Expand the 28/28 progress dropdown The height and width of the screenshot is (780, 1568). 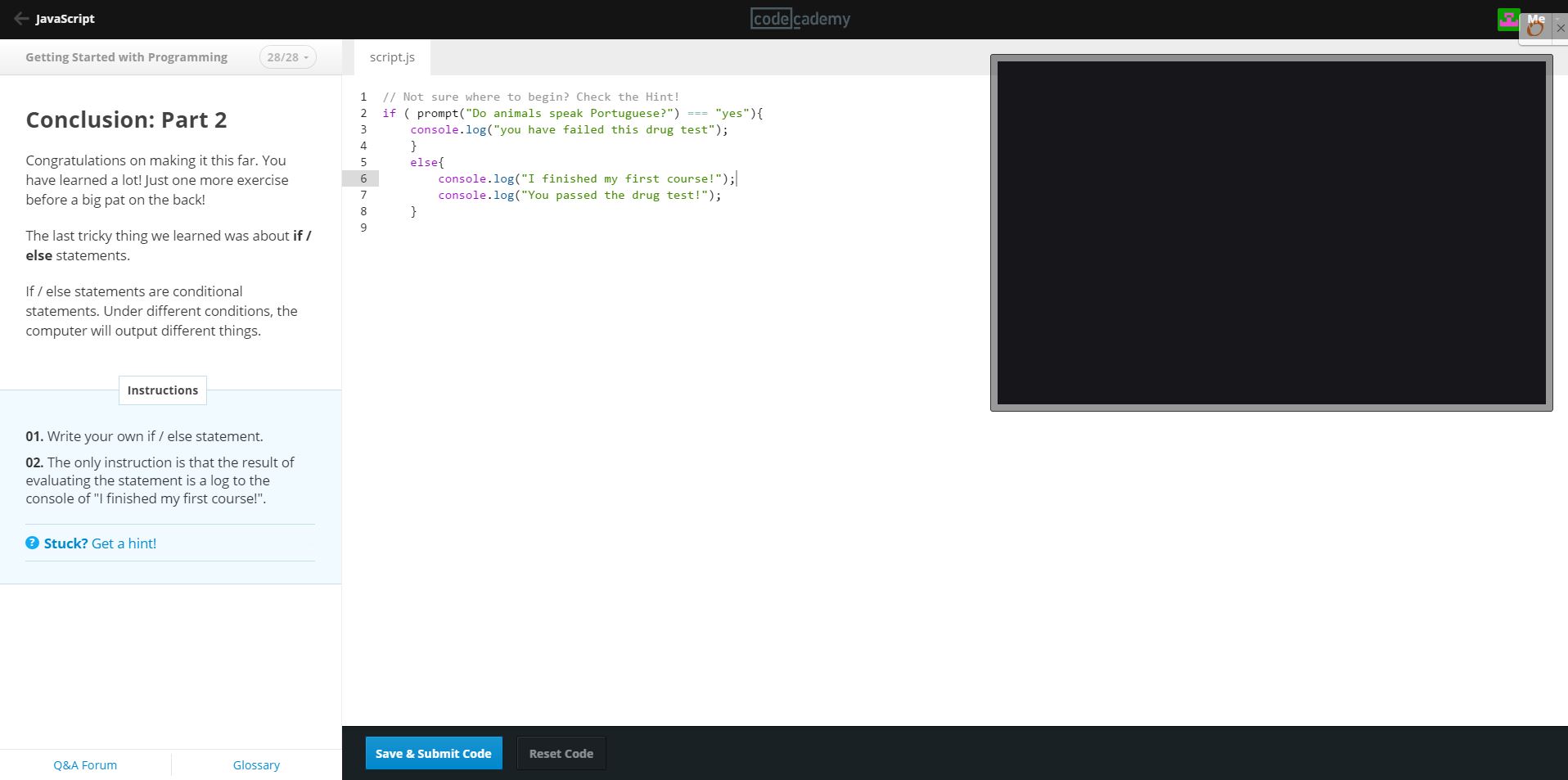288,57
